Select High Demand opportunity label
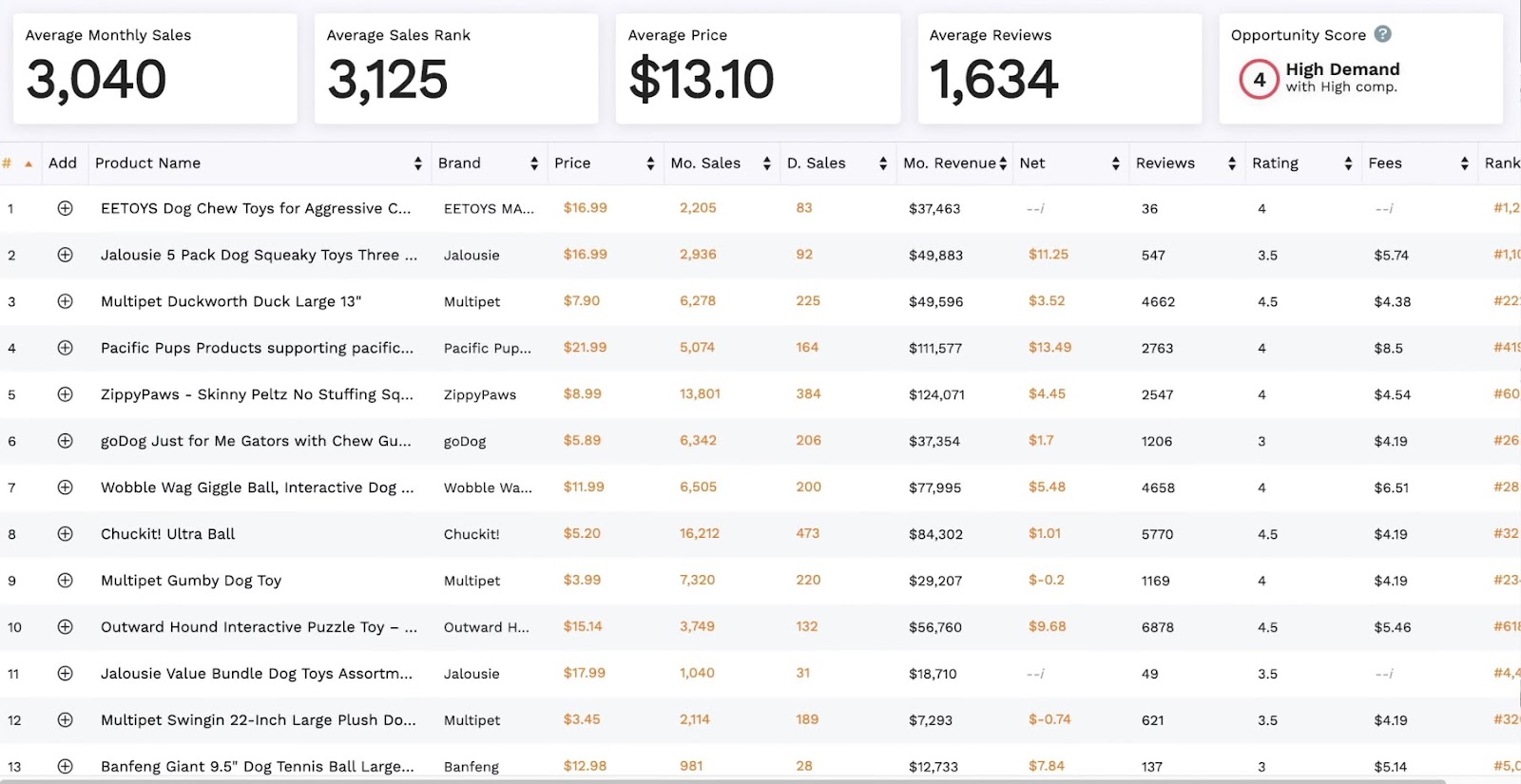Image resolution: width=1521 pixels, height=784 pixels. click(1342, 69)
